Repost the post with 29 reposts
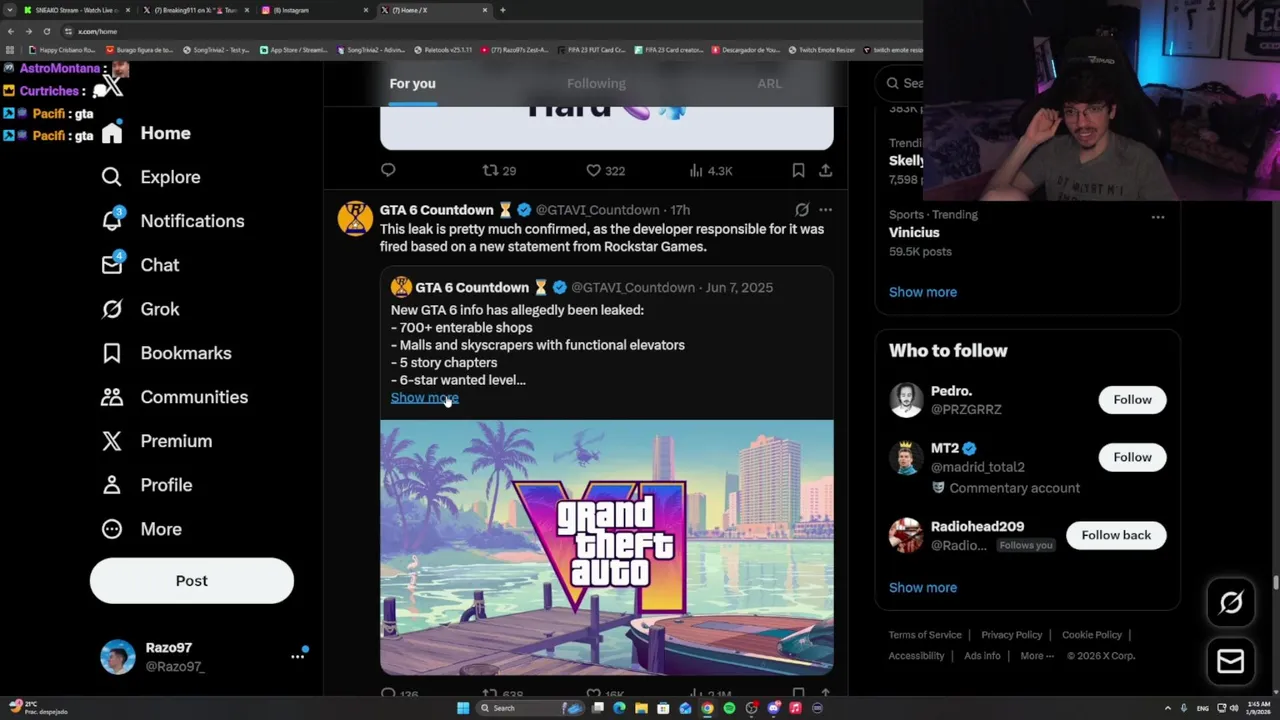Viewport: 1280px width, 720px height. 499,170
